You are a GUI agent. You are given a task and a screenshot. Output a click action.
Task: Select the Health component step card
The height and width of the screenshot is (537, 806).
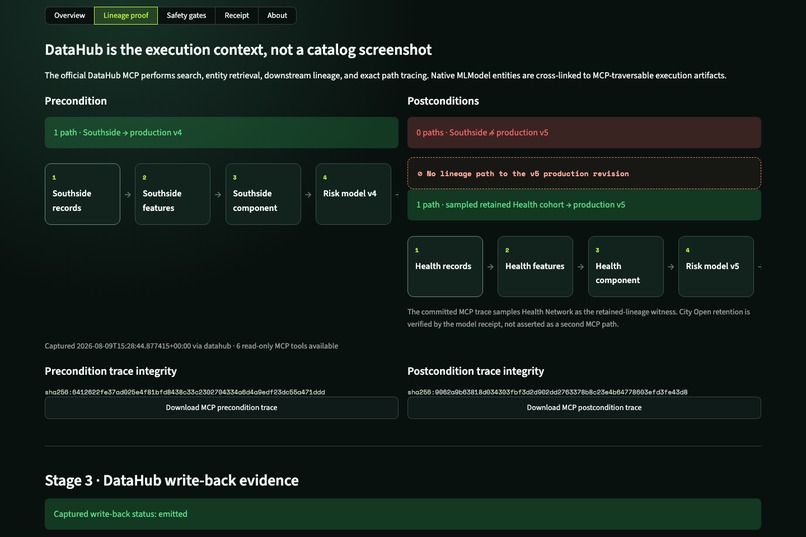626,266
